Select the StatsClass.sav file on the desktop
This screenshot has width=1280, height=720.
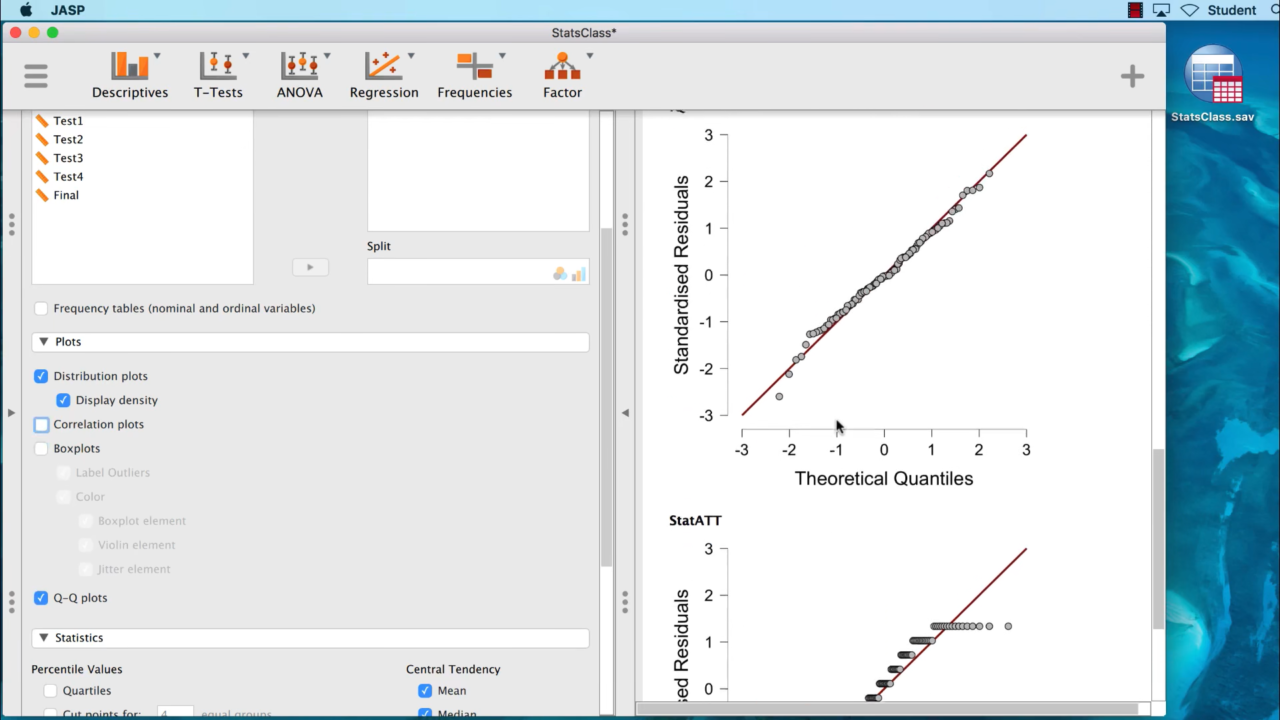point(1213,85)
